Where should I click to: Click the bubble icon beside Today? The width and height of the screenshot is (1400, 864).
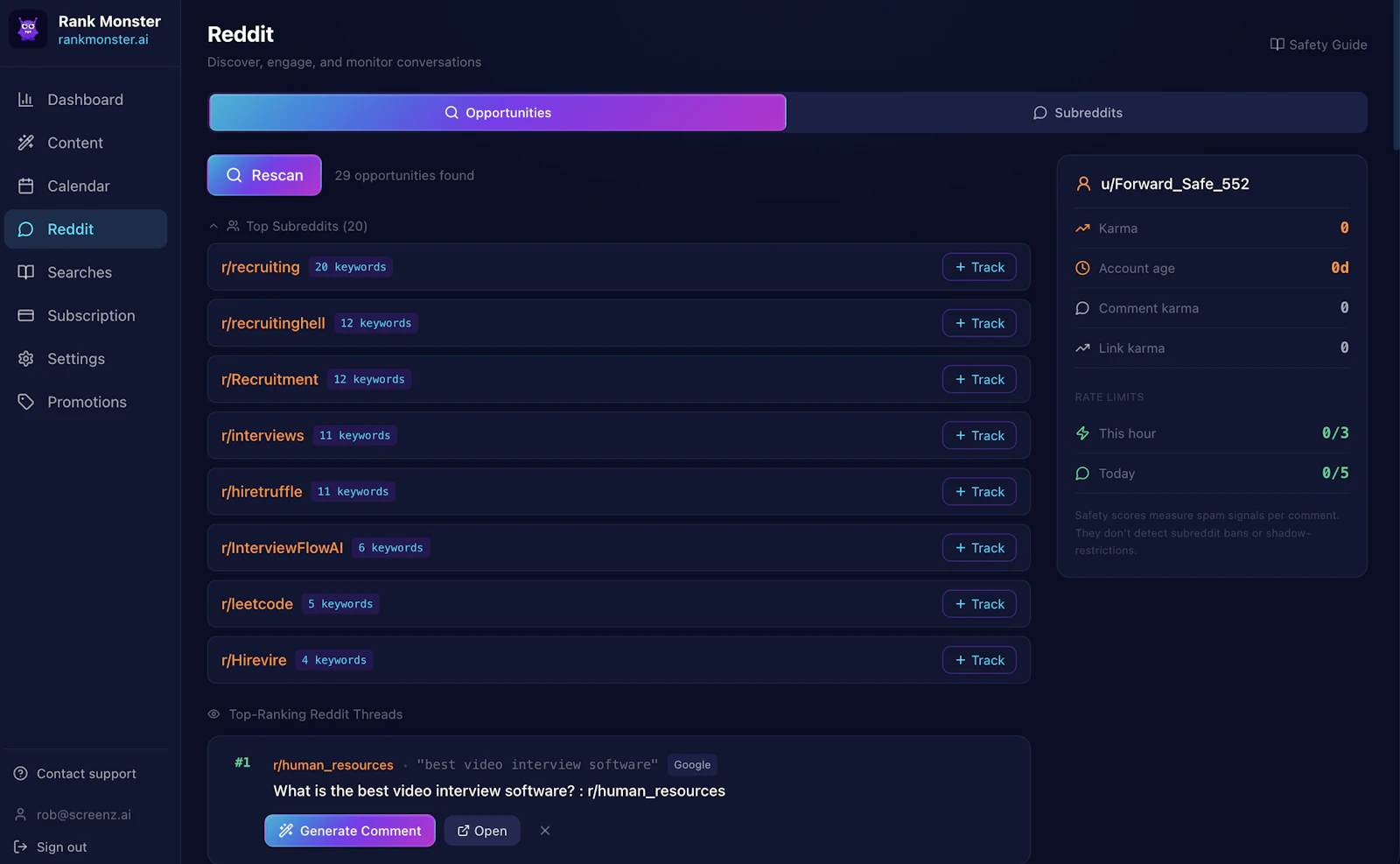coord(1082,474)
